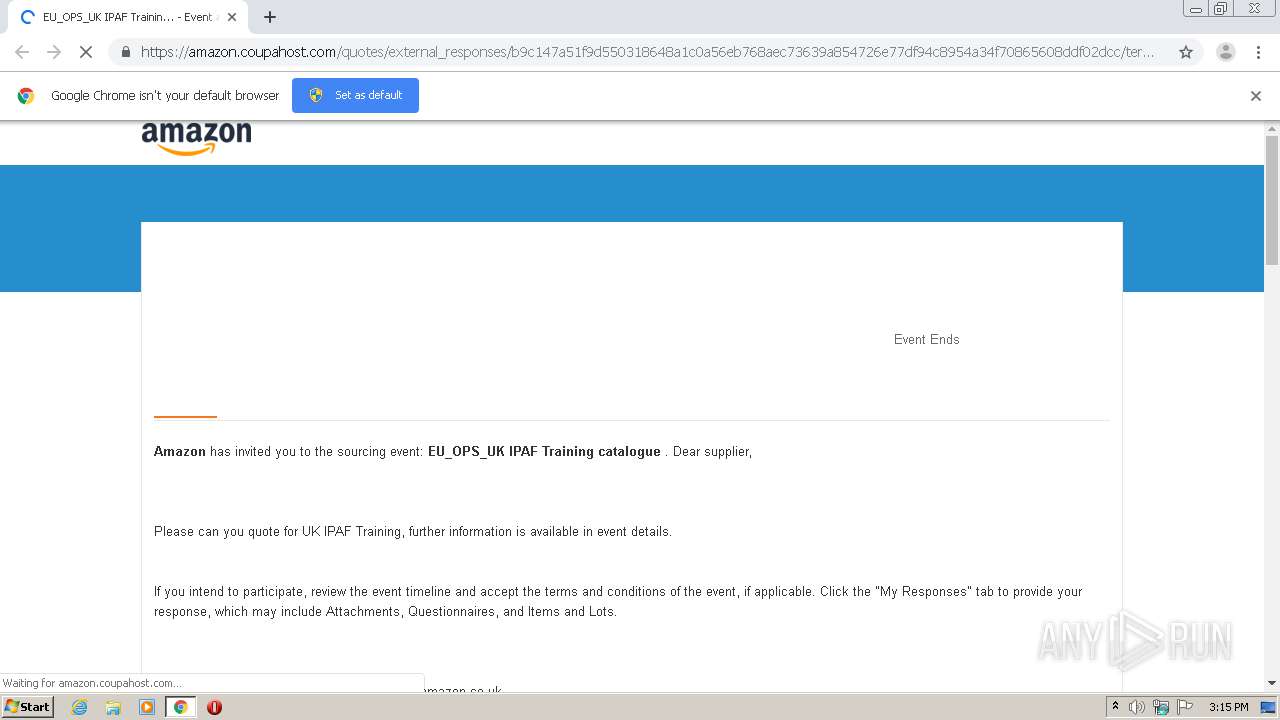
Task: Launch Internet Explorer from the taskbar
Action: [79, 707]
